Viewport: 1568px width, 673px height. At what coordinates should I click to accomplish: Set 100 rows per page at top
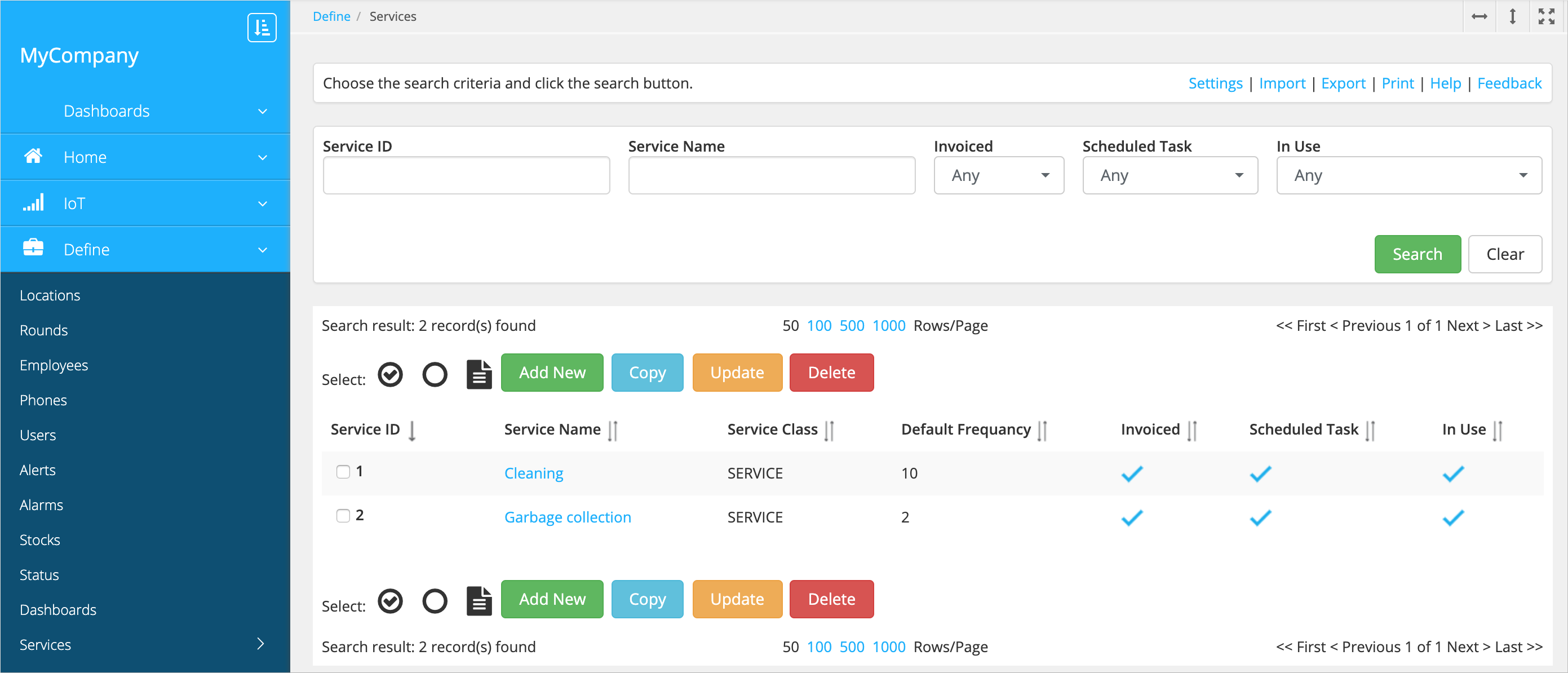pos(819,326)
